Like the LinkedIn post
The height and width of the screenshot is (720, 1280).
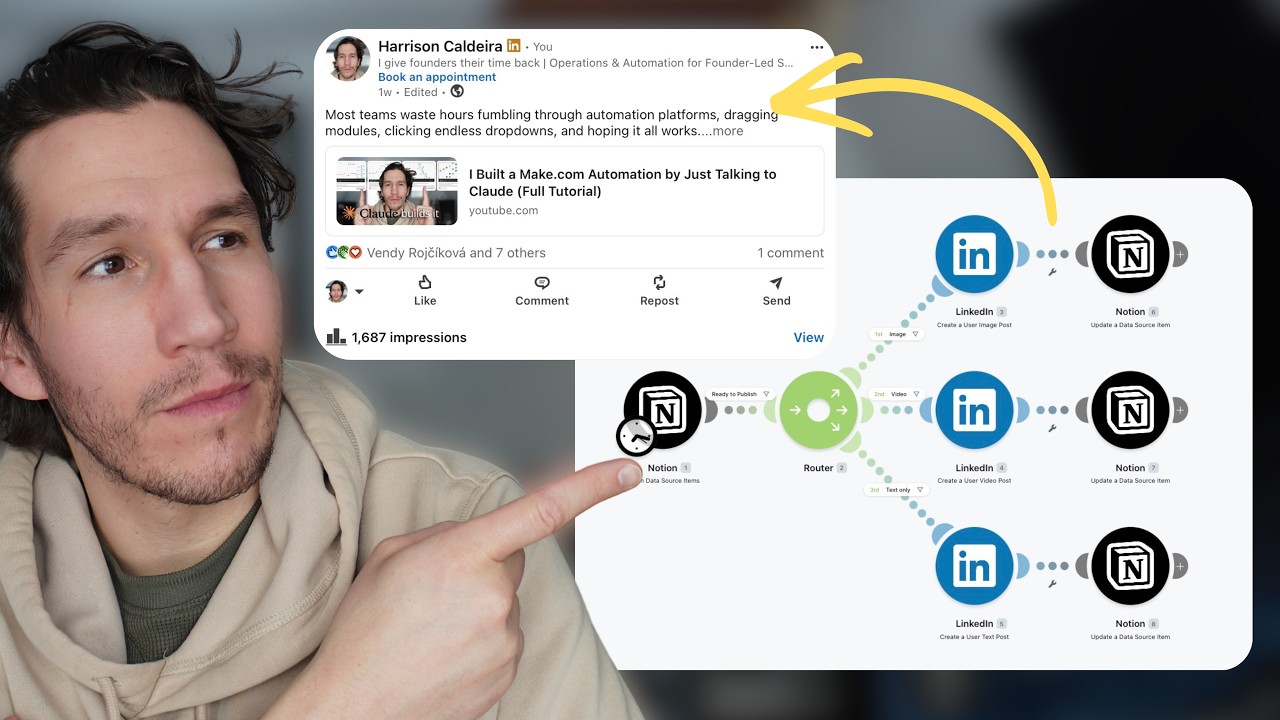click(425, 291)
